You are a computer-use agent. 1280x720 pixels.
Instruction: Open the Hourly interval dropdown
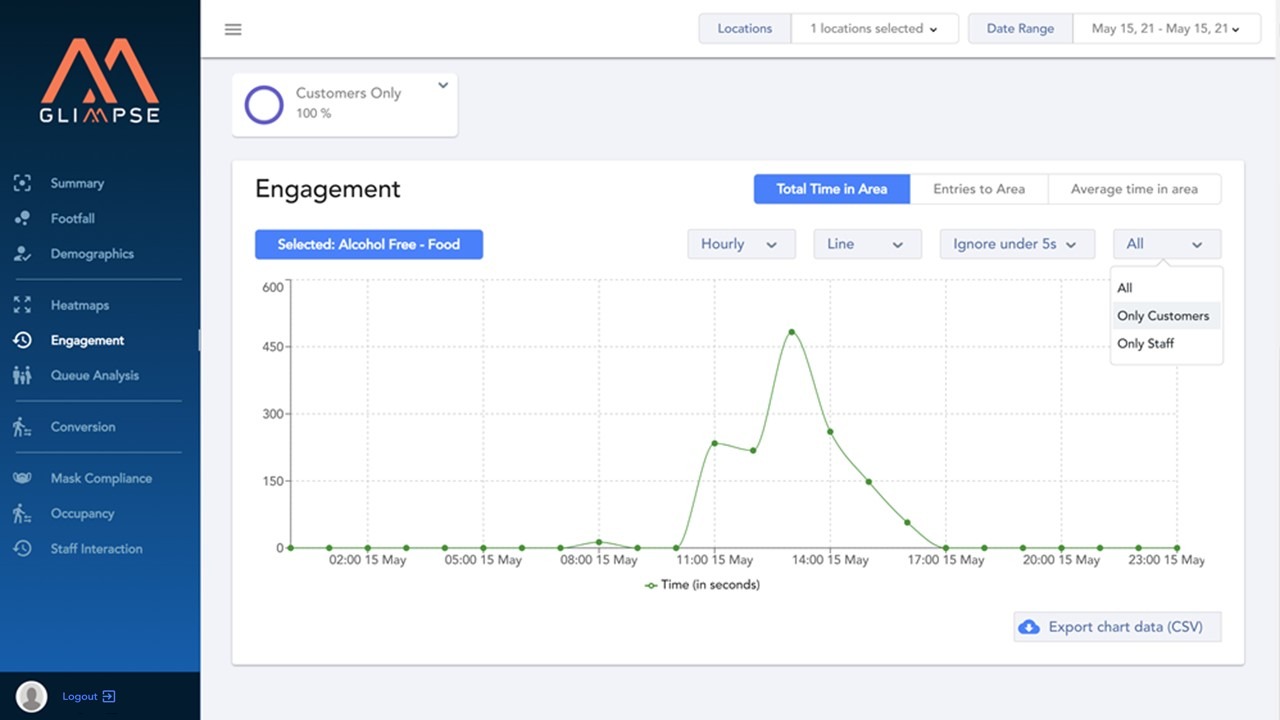[741, 243]
